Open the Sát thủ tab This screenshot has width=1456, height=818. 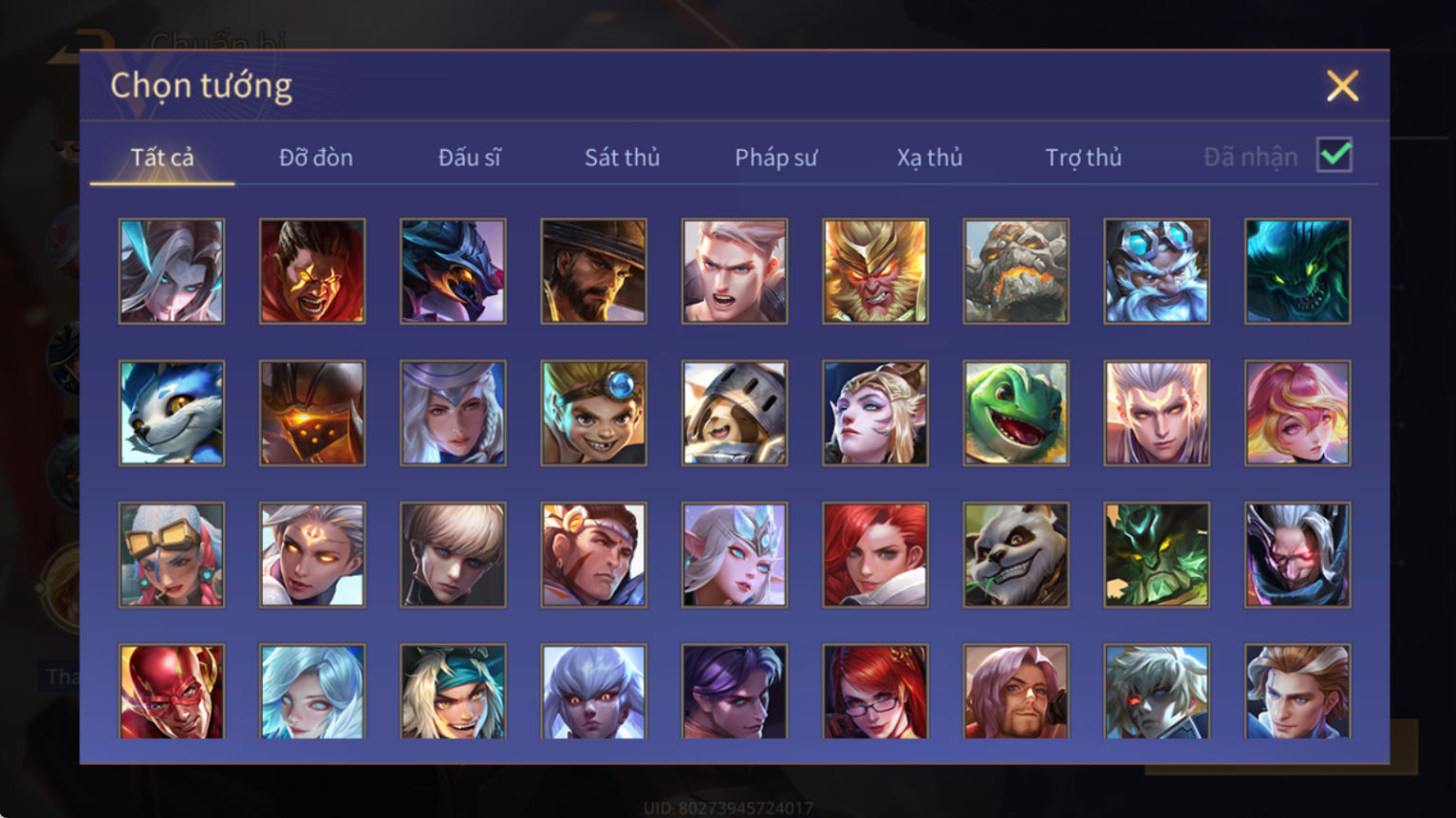click(623, 158)
